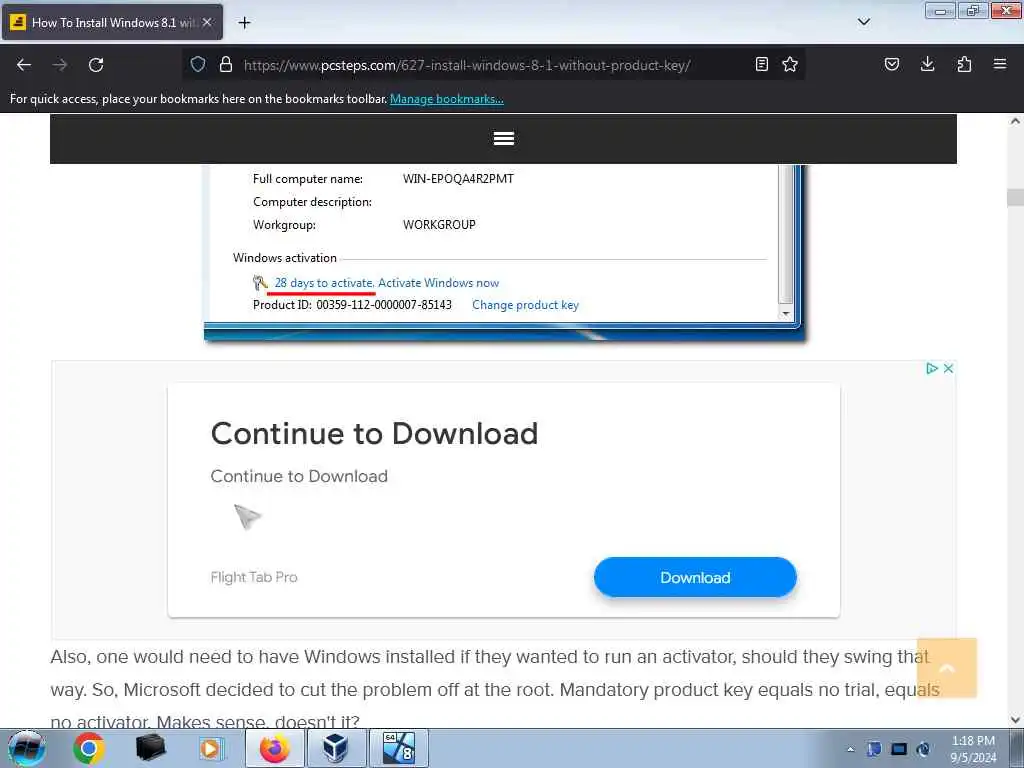
Task: Open the Windows 8 VM taskbar icon
Action: pyautogui.click(x=399, y=748)
